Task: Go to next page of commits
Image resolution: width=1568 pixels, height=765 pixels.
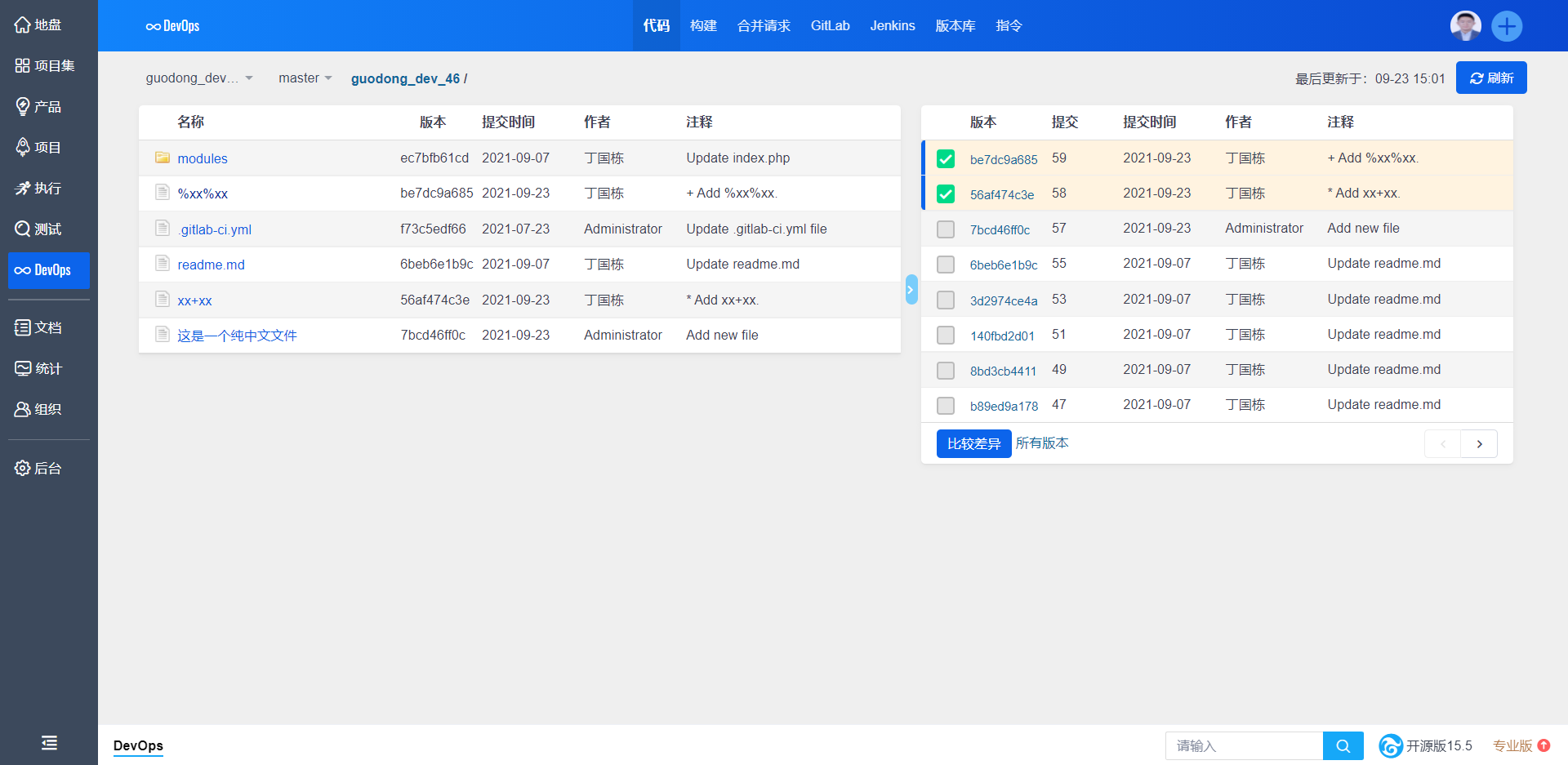Action: [x=1479, y=443]
